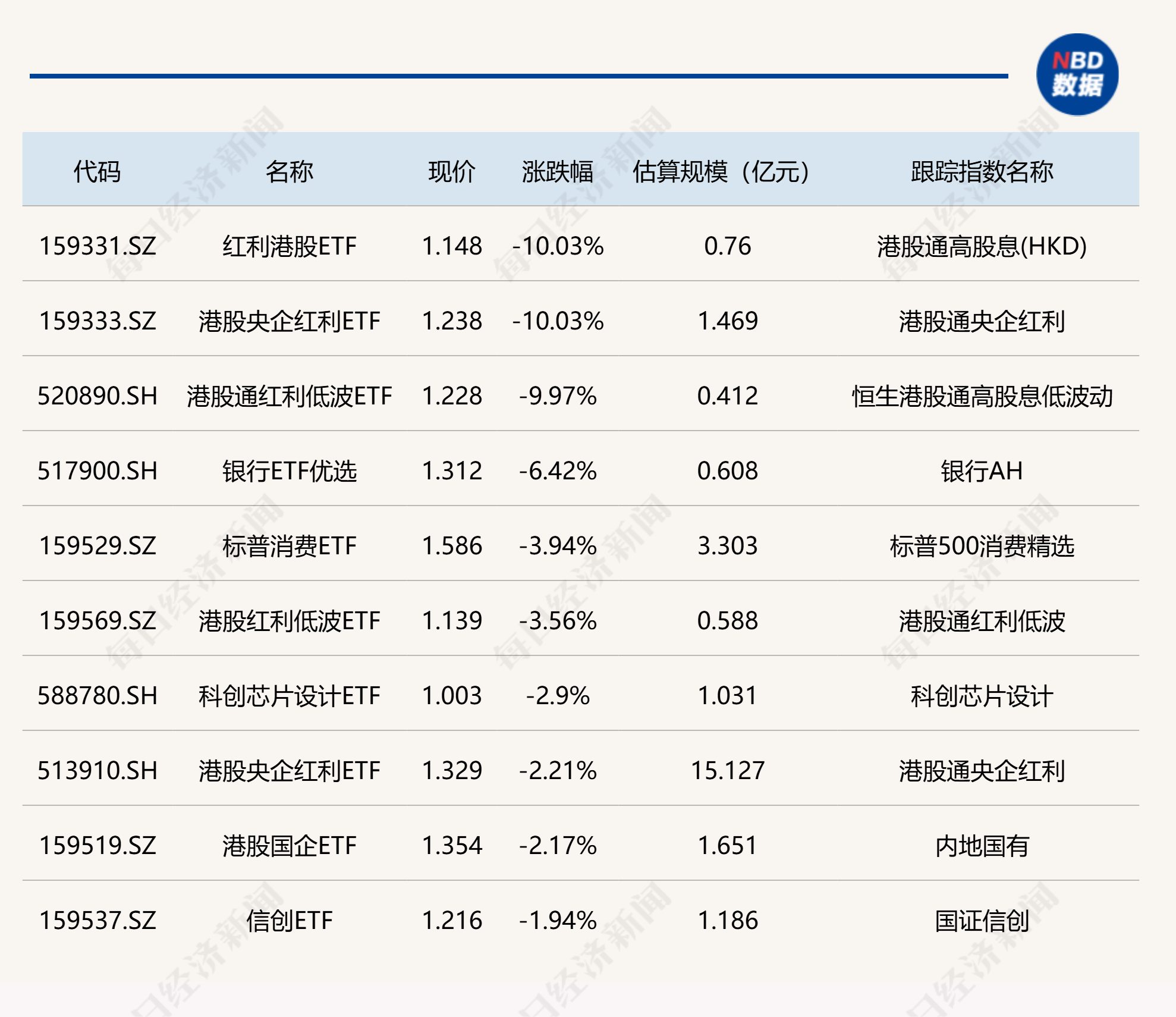This screenshot has width=1176, height=1017.
Task: Click the name 信创ETF
Action: click(x=289, y=921)
